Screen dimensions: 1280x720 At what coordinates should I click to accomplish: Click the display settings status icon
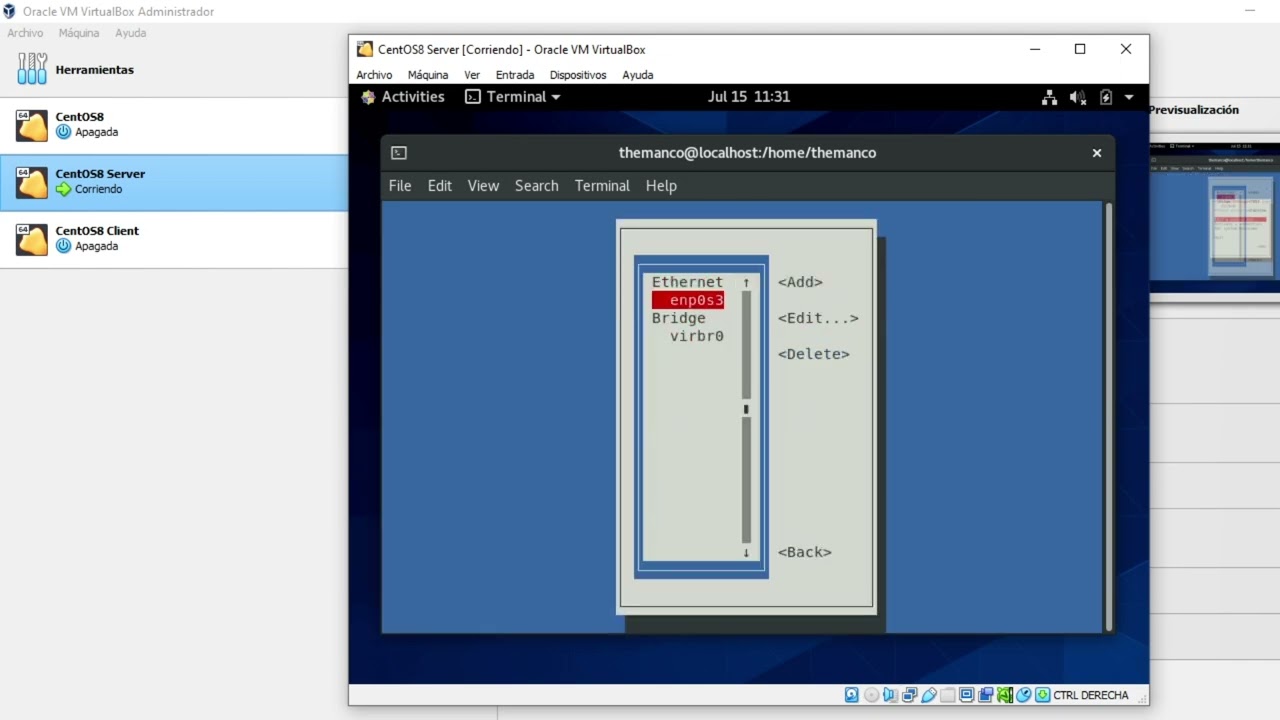click(966, 695)
